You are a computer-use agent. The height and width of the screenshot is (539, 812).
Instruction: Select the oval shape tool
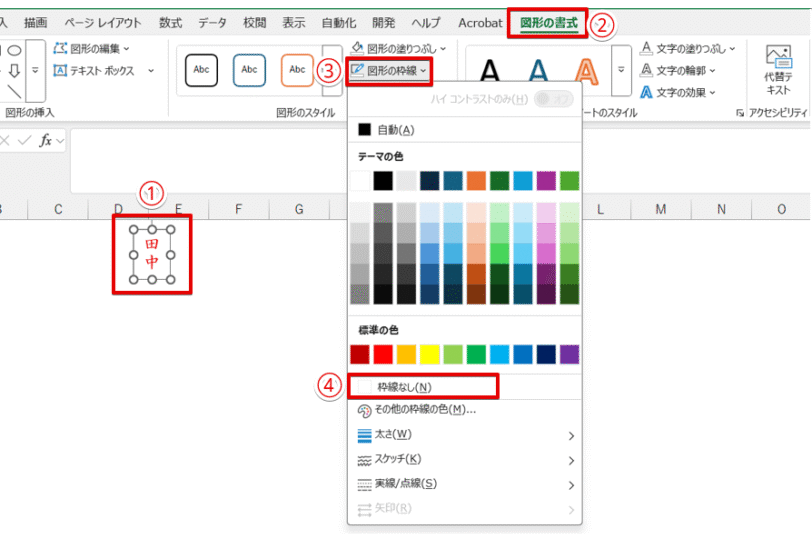click(14, 50)
